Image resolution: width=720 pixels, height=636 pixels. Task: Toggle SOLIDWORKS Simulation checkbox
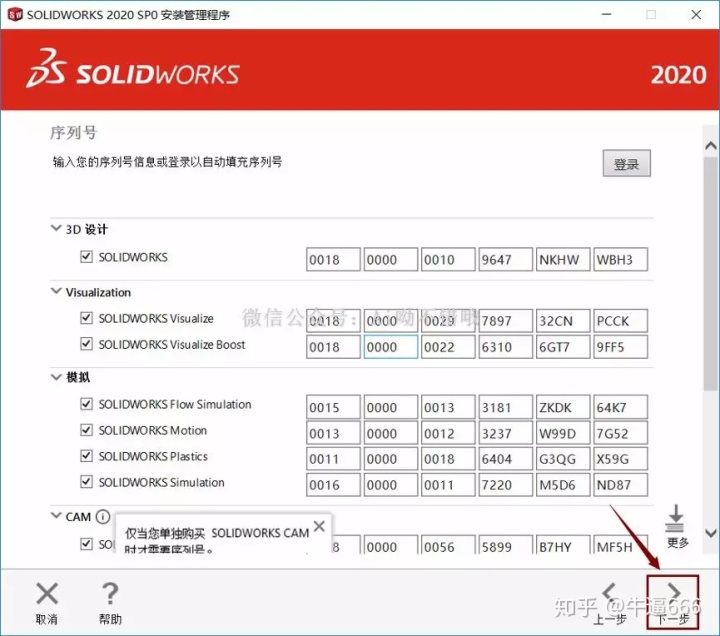pyautogui.click(x=86, y=482)
